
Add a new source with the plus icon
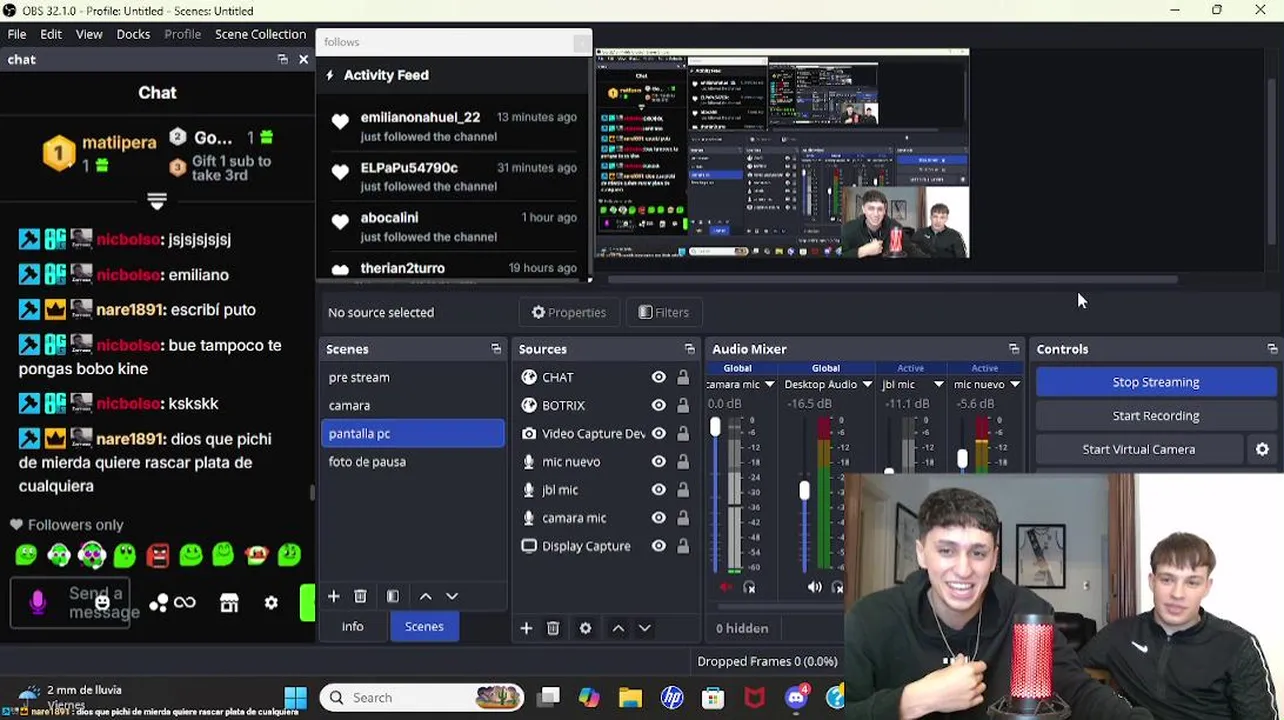(x=526, y=628)
